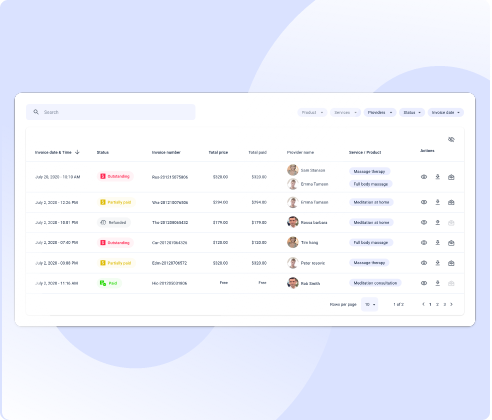Open payment icon in Tim hong's row
Screen dimensions: 492x420
coord(451,243)
